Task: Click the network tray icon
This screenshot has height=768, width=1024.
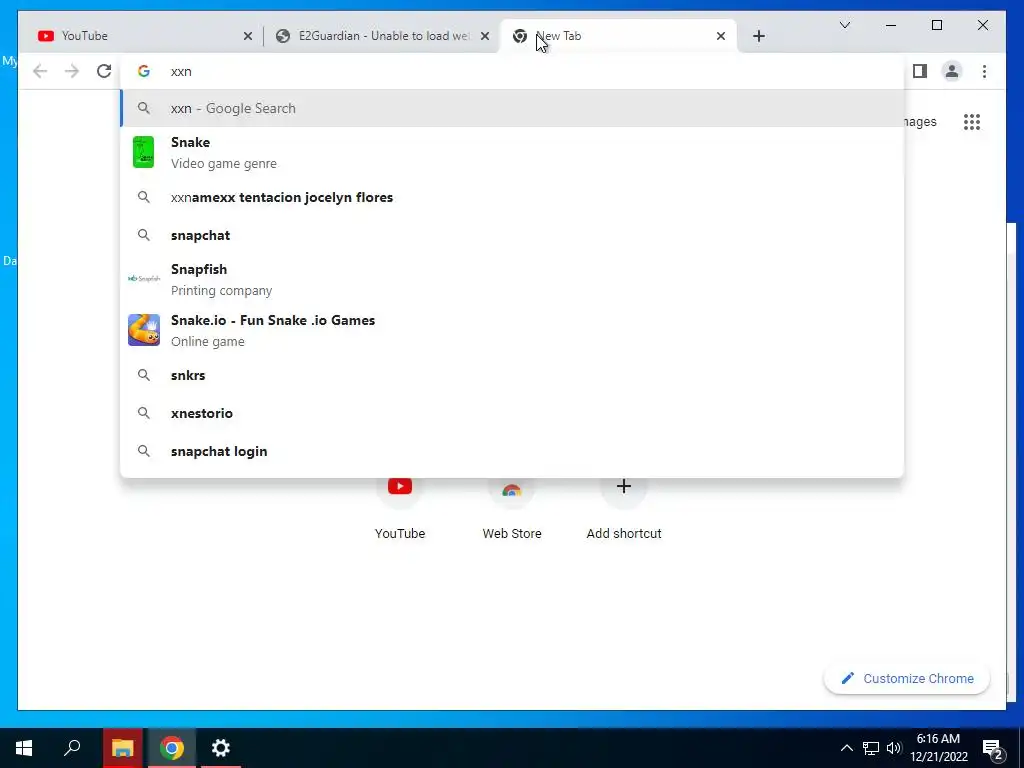Action: 871,748
